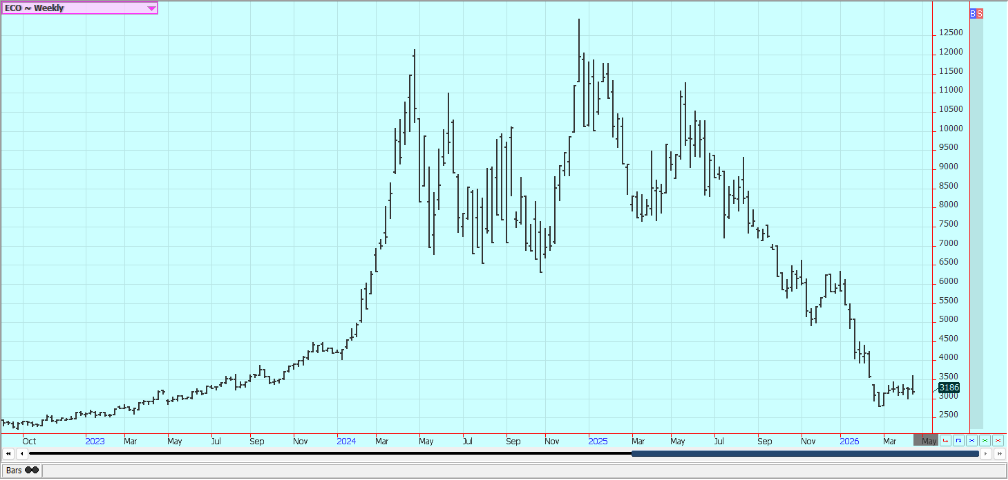Click the 2024 year label on time axis
Viewport: 1008px width, 480px height.
coord(346,440)
